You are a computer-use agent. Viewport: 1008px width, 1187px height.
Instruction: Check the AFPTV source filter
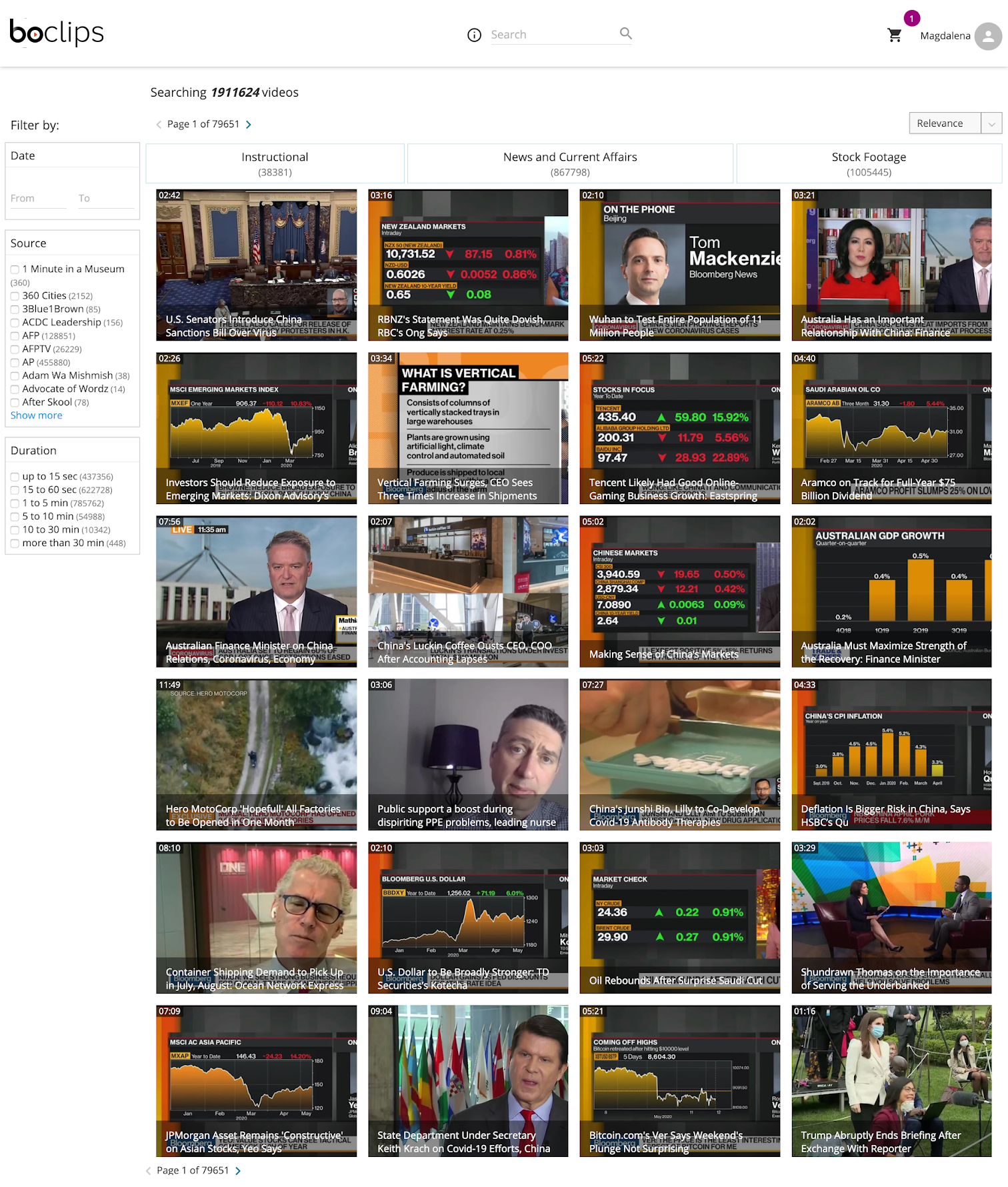coord(15,349)
